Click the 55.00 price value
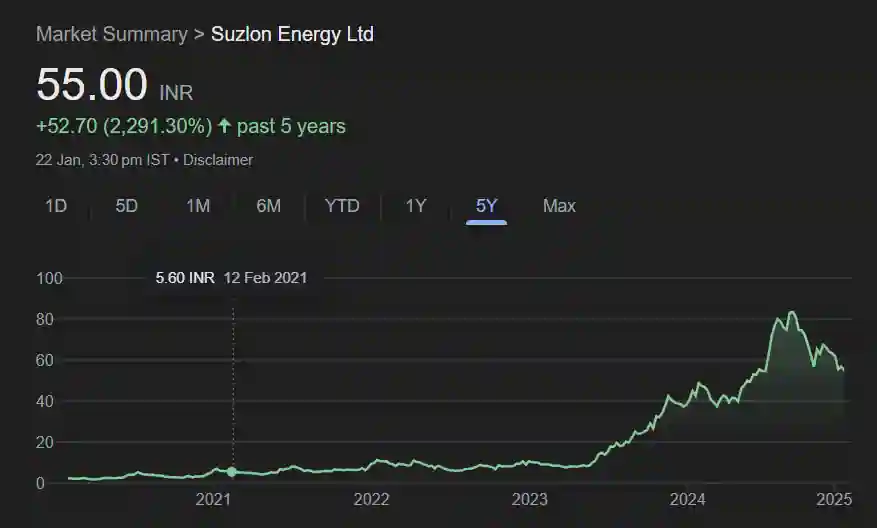Image resolution: width=877 pixels, height=528 pixels. pyautogui.click(x=92, y=84)
